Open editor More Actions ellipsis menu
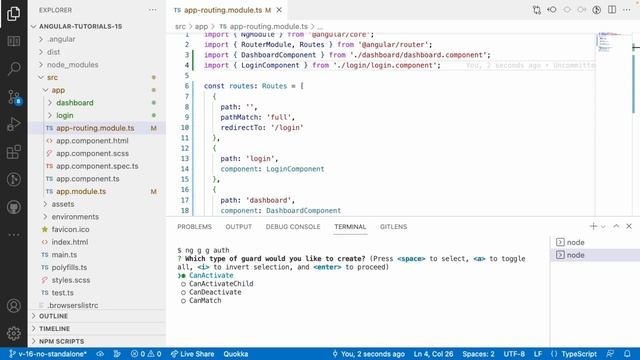 point(627,10)
